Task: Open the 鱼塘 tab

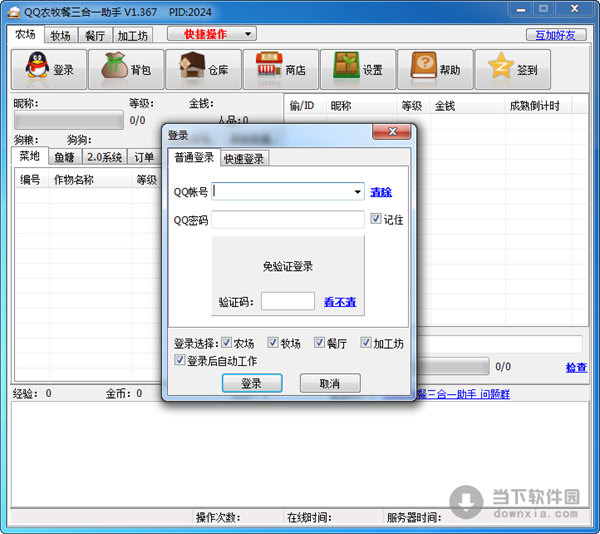Action: pyautogui.click(x=64, y=157)
